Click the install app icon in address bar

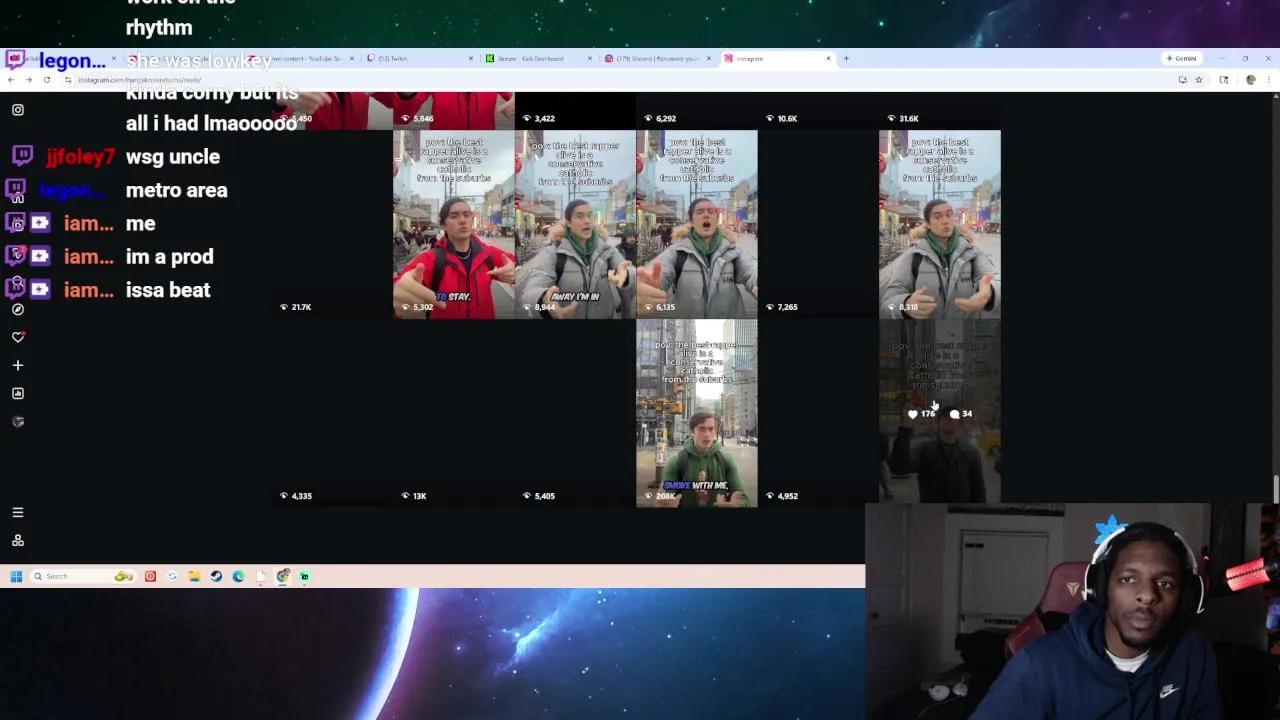tap(1182, 80)
